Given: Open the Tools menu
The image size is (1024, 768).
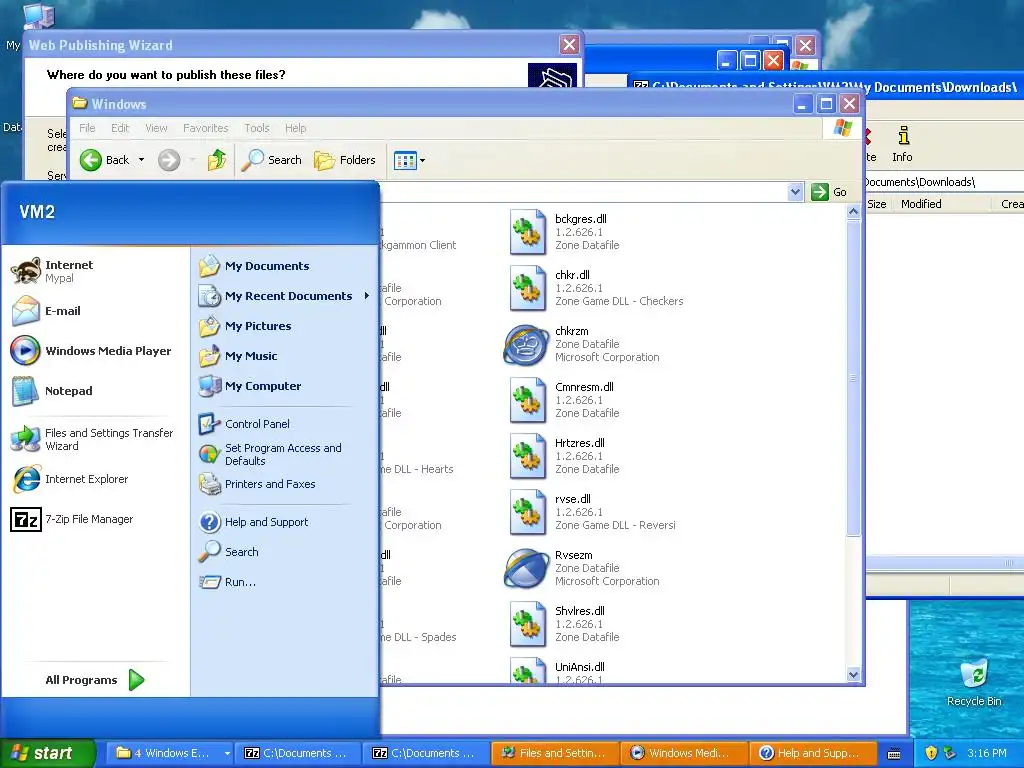Looking at the screenshot, I should (x=257, y=128).
